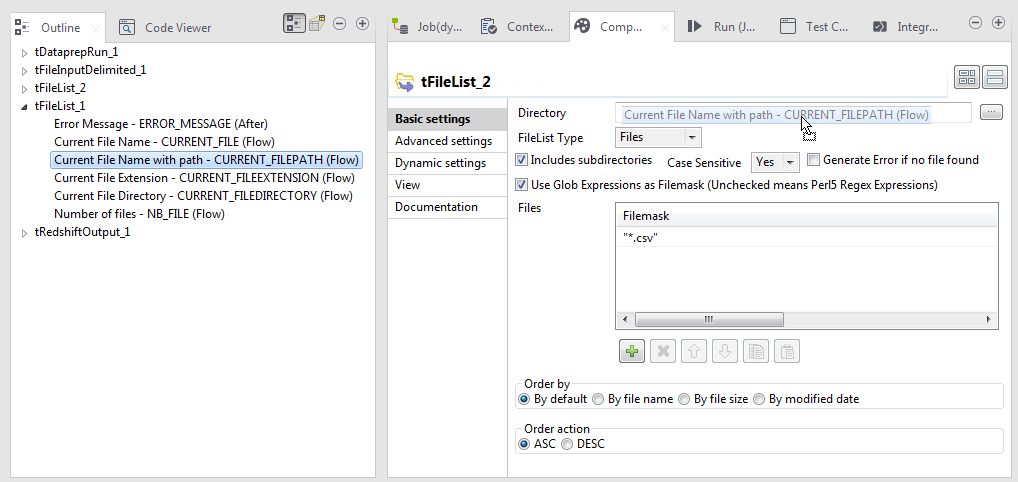1018x482 pixels.
Task: Click the remove filemask X button
Action: [x=662, y=351]
